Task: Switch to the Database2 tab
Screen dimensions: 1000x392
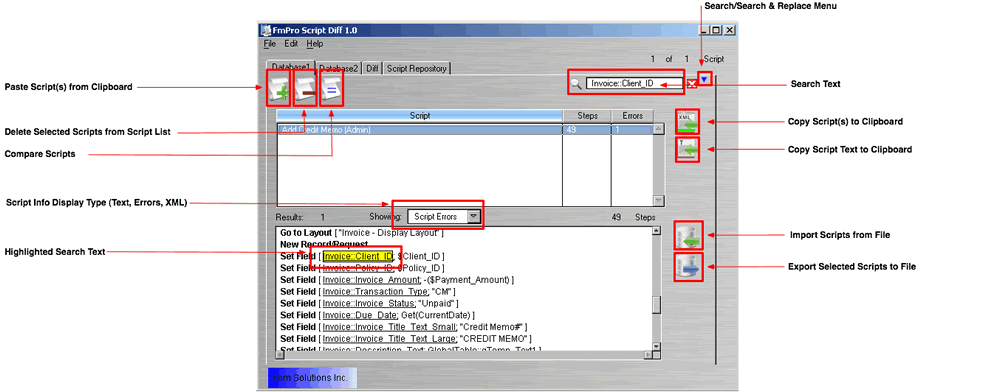Action: tap(339, 68)
